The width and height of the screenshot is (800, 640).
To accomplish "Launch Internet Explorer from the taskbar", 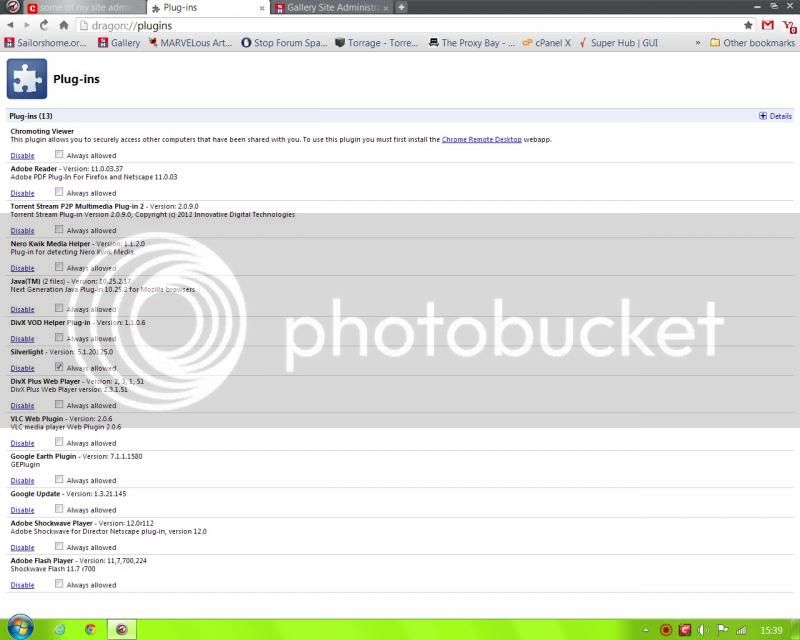I will click(60, 629).
